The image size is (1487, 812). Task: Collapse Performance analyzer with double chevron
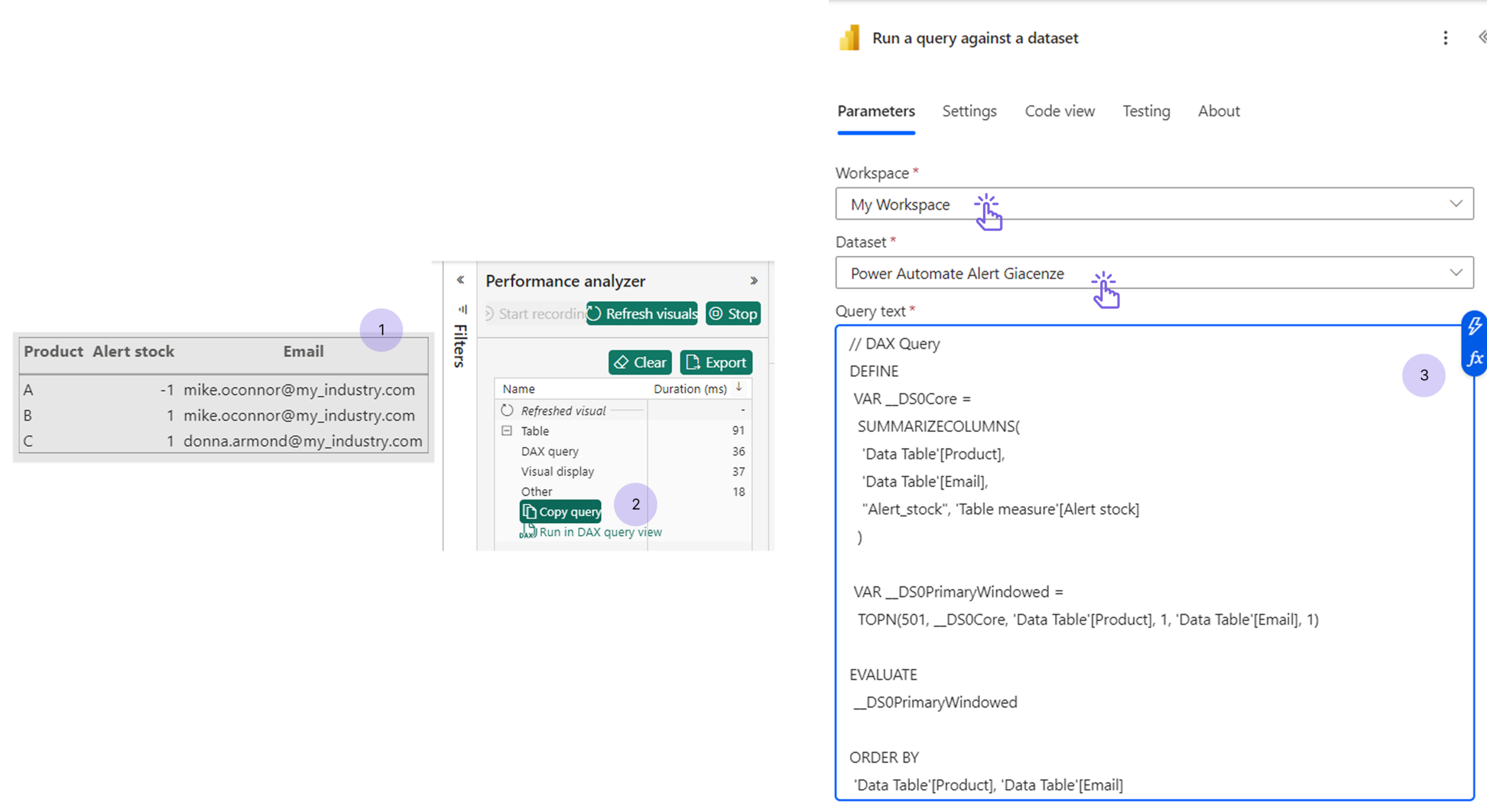[754, 281]
